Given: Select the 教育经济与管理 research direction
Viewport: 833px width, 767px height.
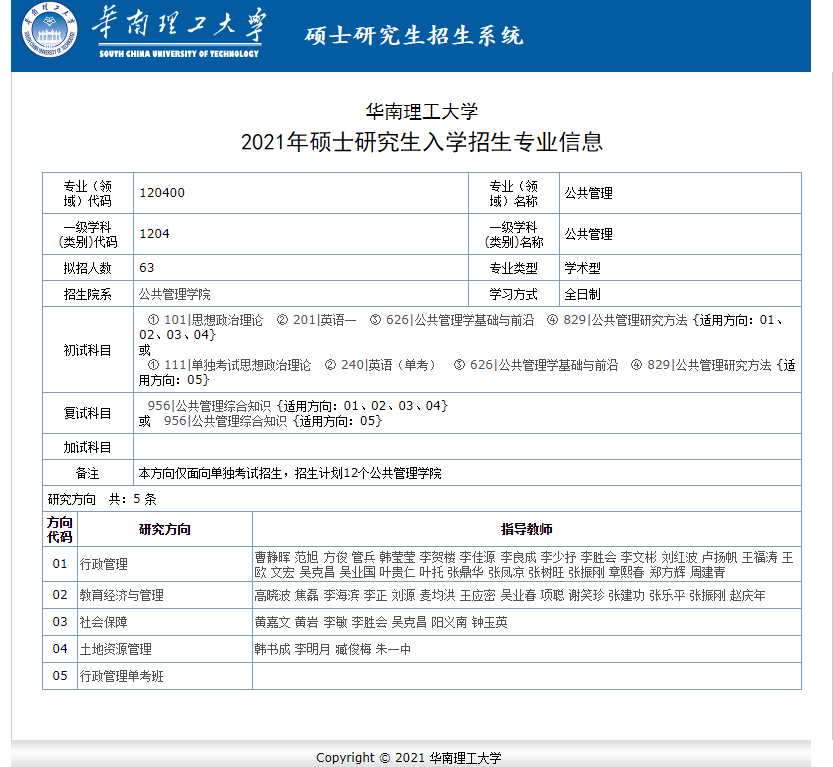Looking at the screenshot, I should 122,595.
